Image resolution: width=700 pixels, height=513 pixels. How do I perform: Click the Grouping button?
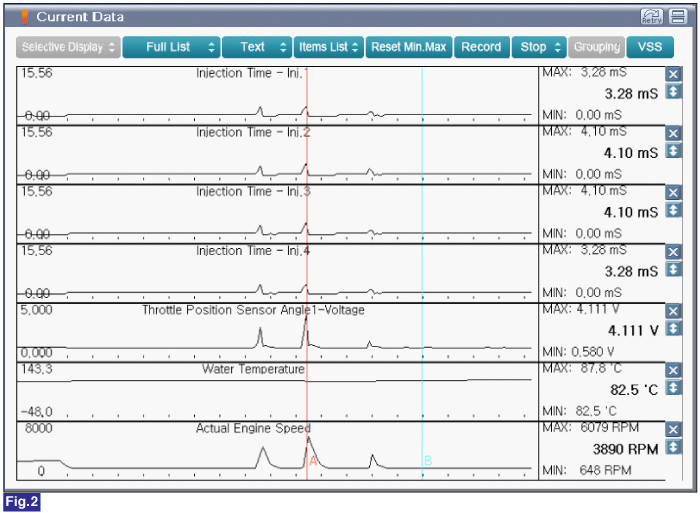597,47
